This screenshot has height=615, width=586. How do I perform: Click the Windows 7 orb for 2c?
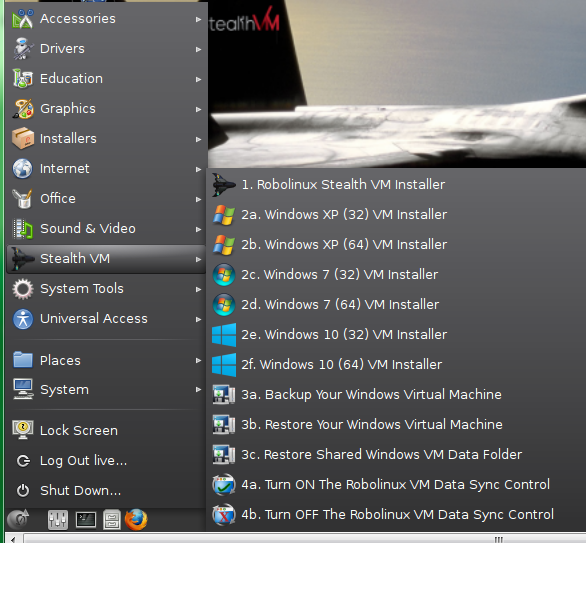click(224, 275)
